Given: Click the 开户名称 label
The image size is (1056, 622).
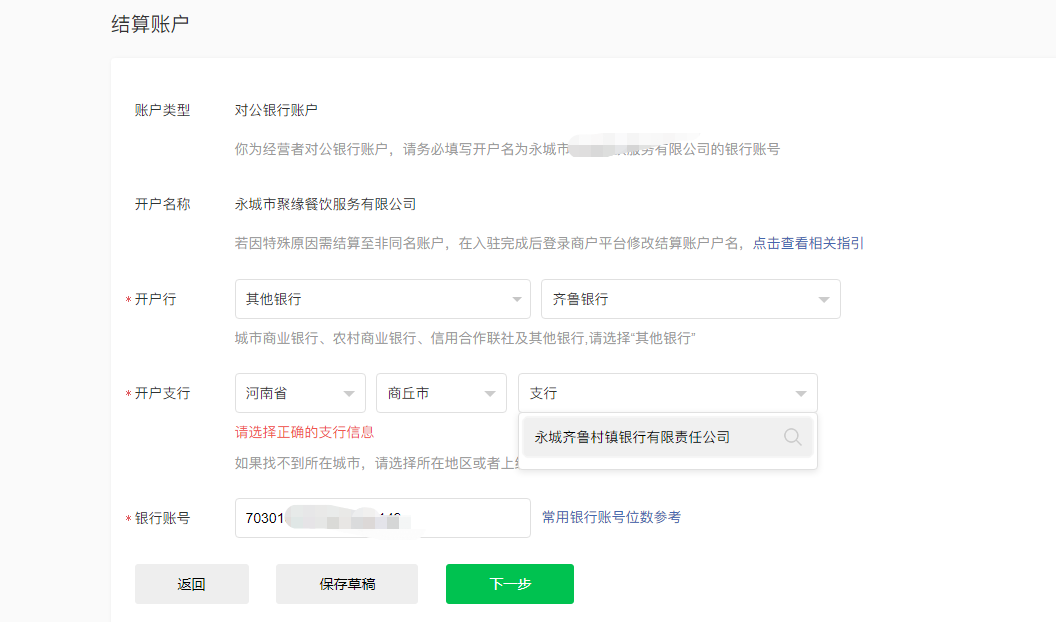Looking at the screenshot, I should 162,204.
